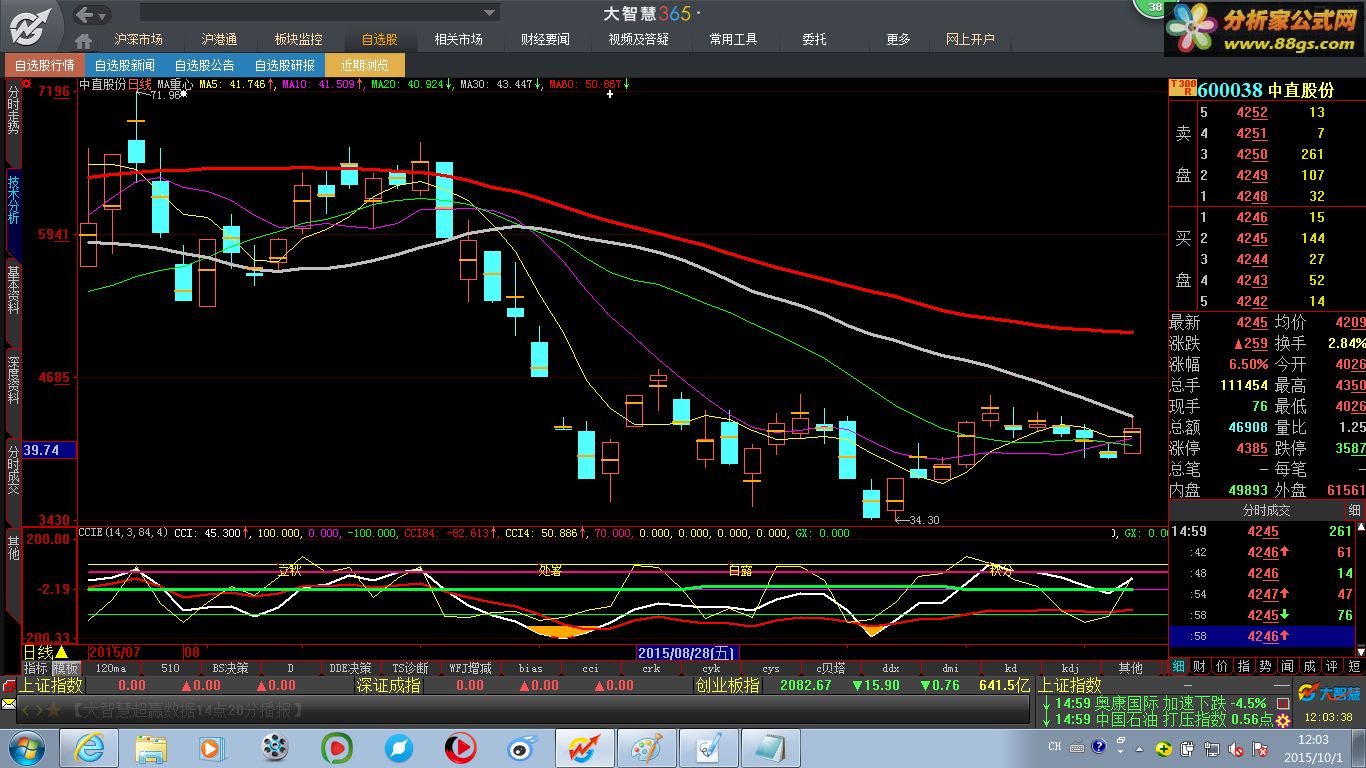
Task: Click the 中直股份 chart title label
Action: click(103, 84)
